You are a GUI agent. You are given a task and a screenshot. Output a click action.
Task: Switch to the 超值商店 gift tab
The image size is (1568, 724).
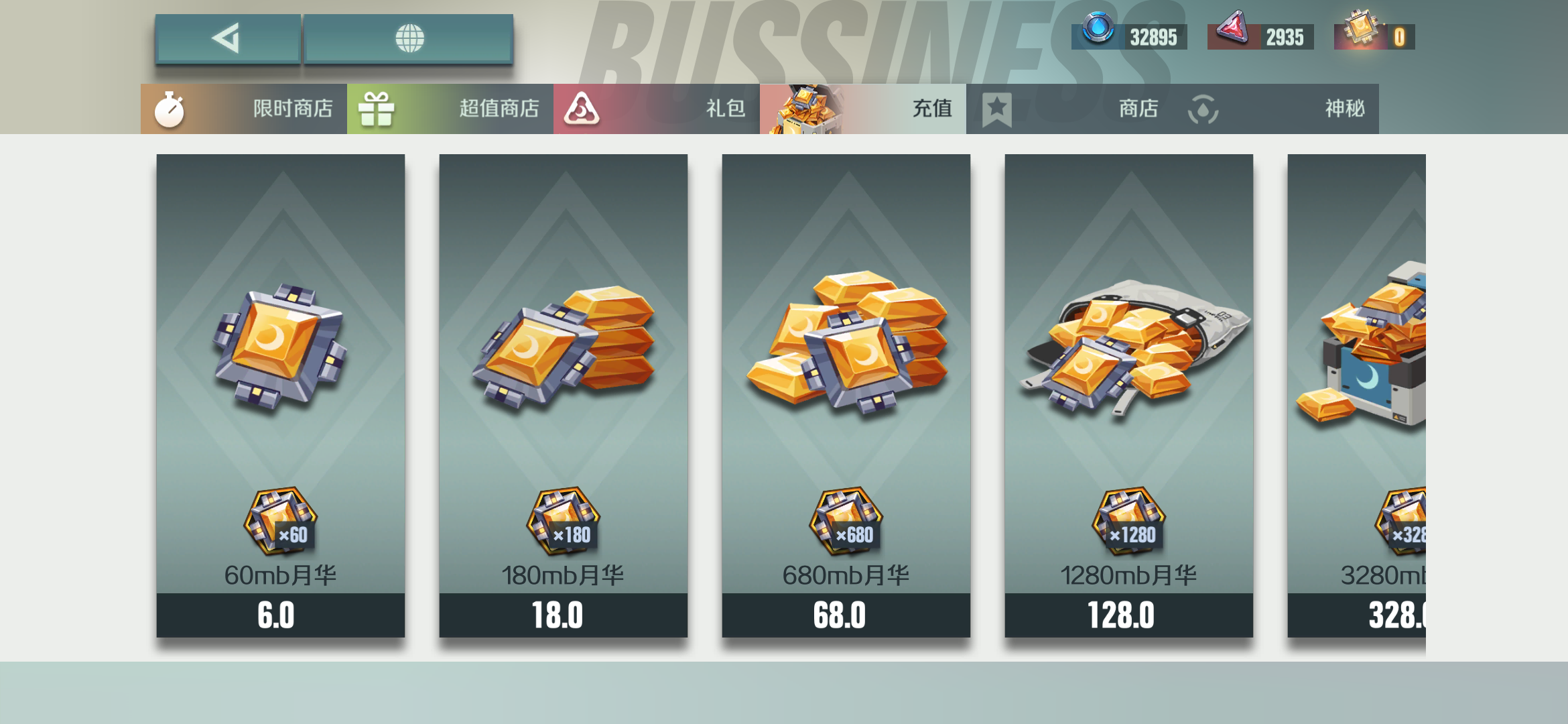[450, 109]
